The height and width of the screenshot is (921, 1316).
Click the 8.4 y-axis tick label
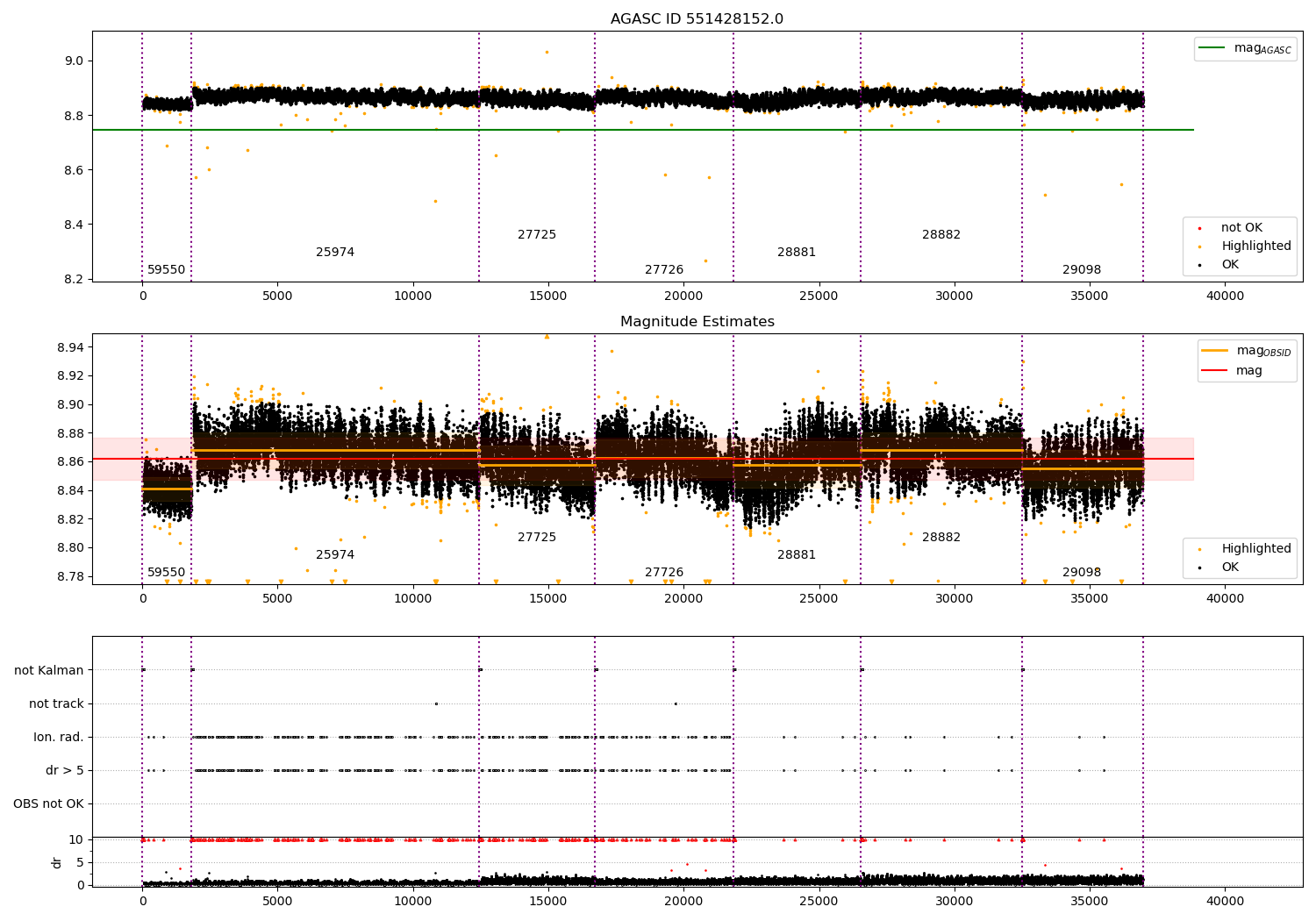(x=74, y=225)
